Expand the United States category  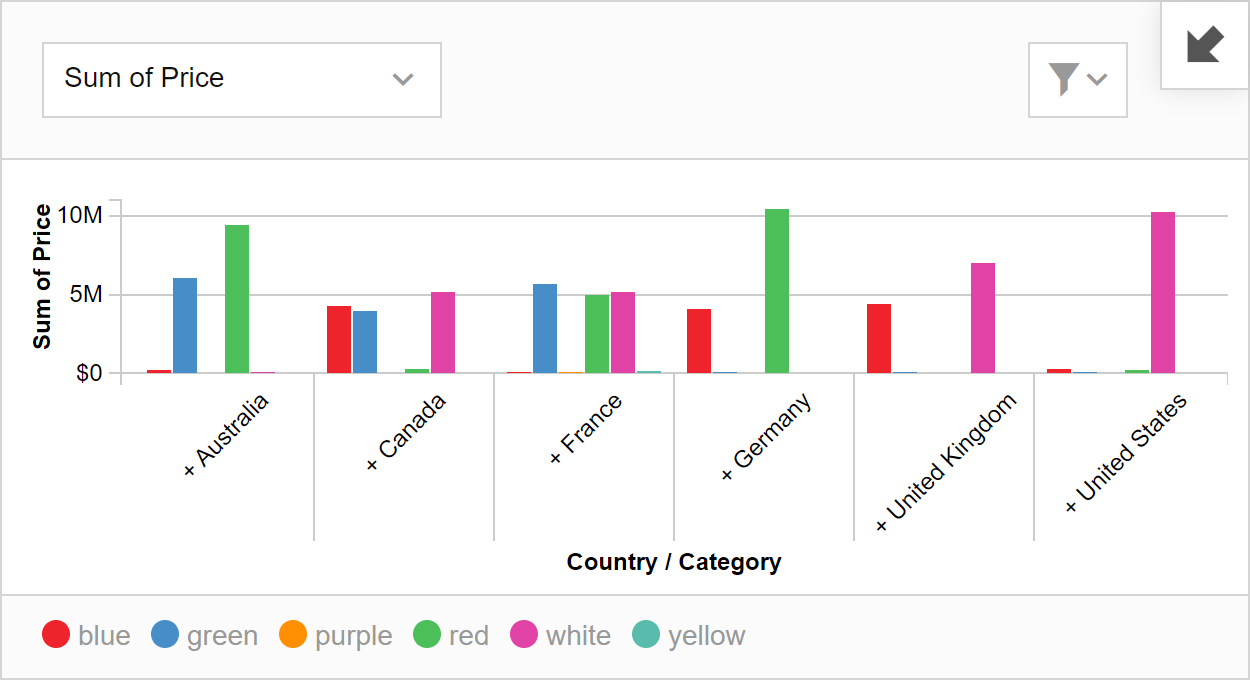point(1126,453)
